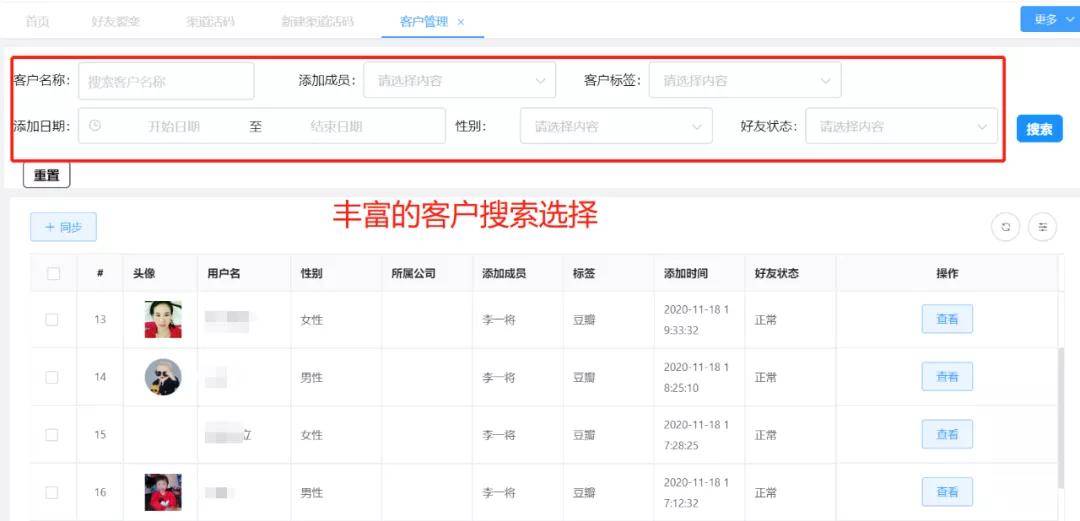Click 男性 in row 14

(311, 378)
